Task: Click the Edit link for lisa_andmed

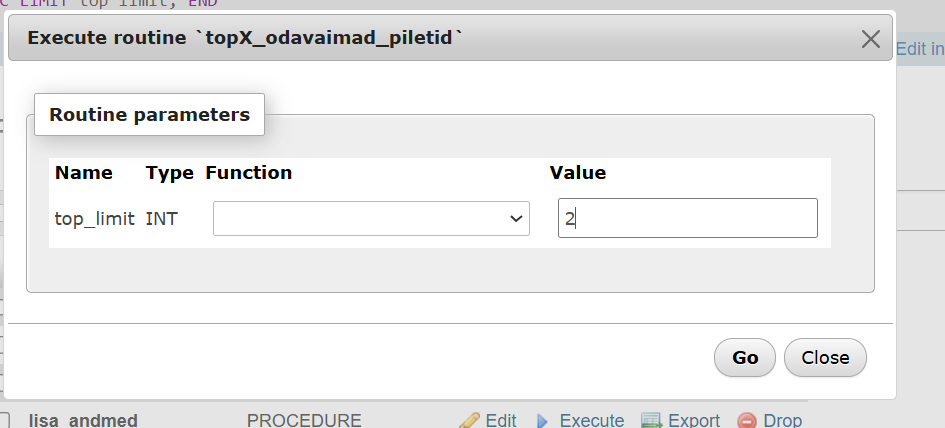Action: tap(500, 420)
